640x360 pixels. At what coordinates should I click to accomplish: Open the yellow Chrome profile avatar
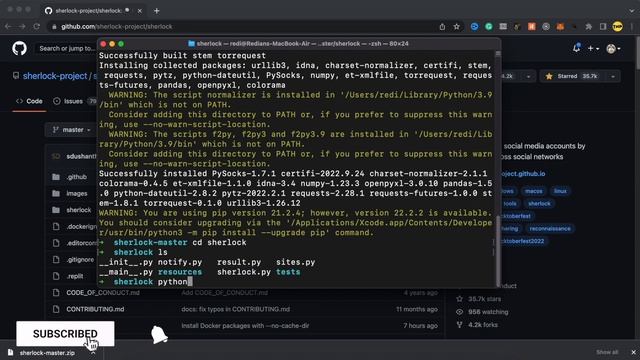(x=618, y=27)
